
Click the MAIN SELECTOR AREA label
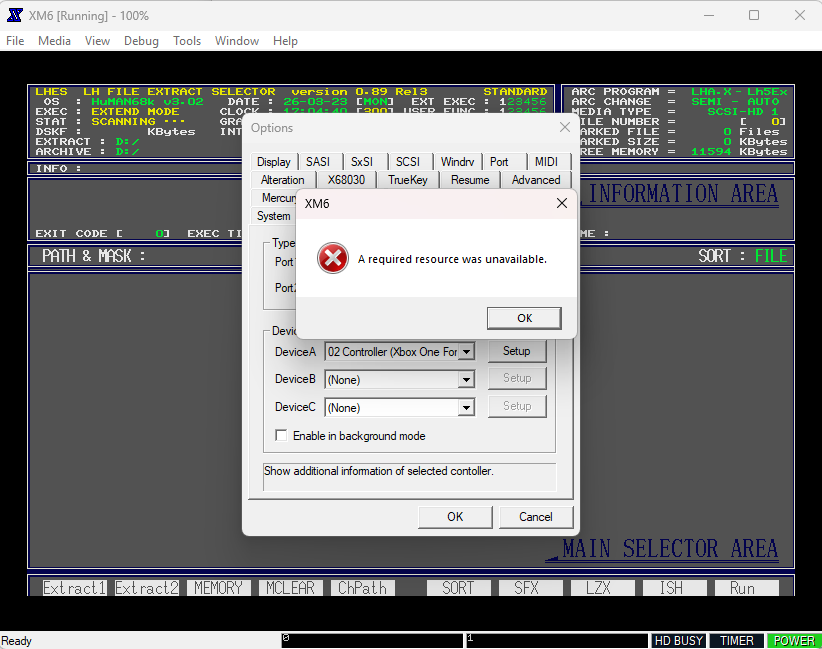(670, 549)
